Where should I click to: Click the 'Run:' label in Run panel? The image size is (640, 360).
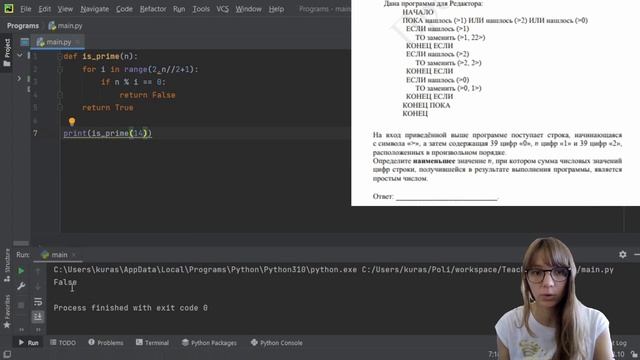pyautogui.click(x=23, y=255)
